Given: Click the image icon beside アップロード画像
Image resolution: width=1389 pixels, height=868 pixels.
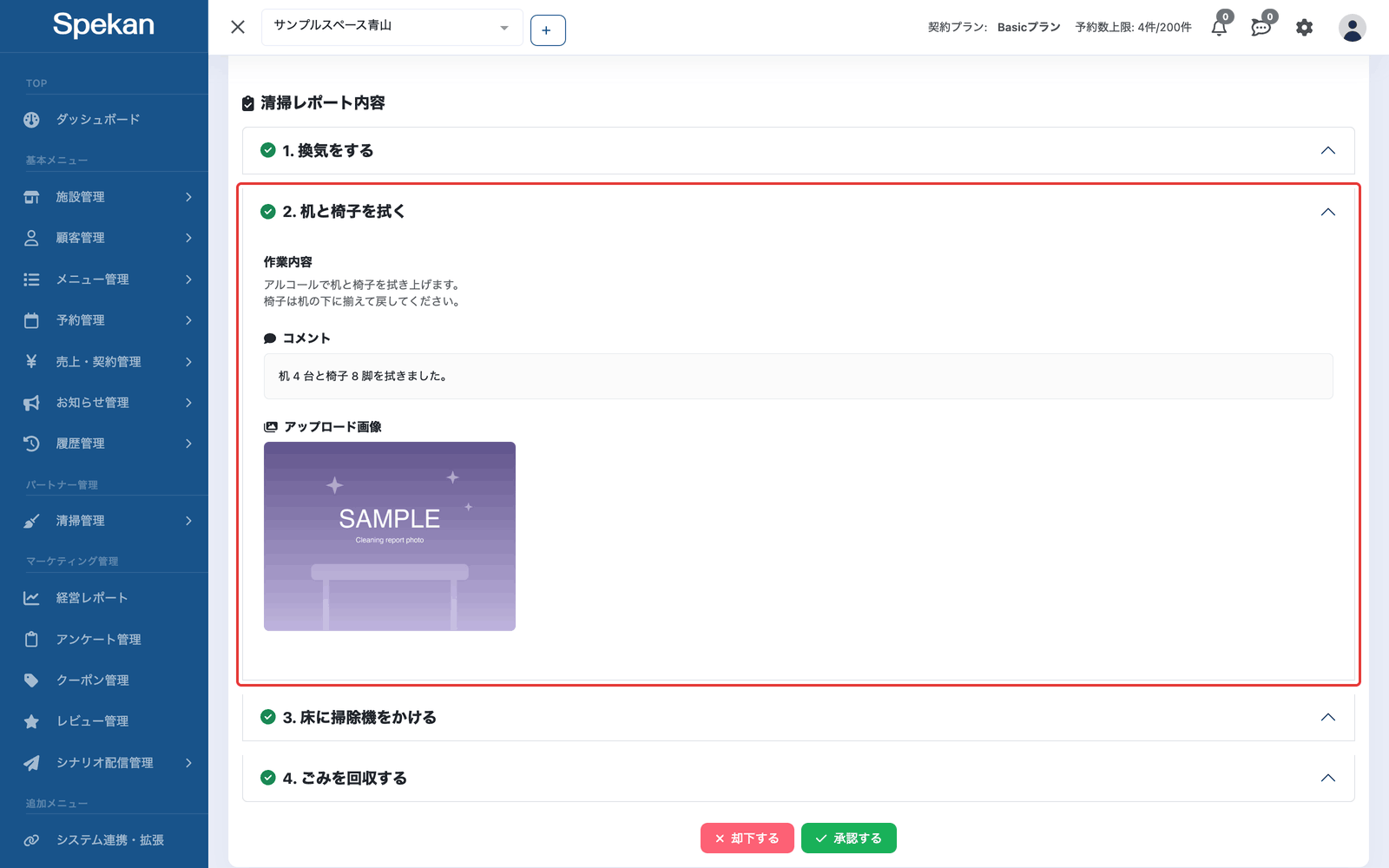Looking at the screenshot, I should click(x=271, y=427).
